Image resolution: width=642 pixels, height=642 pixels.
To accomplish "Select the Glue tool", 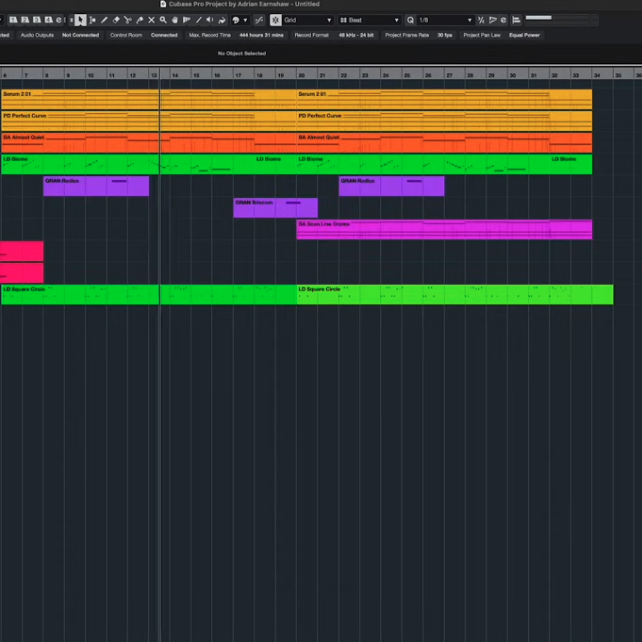I will coord(140,20).
